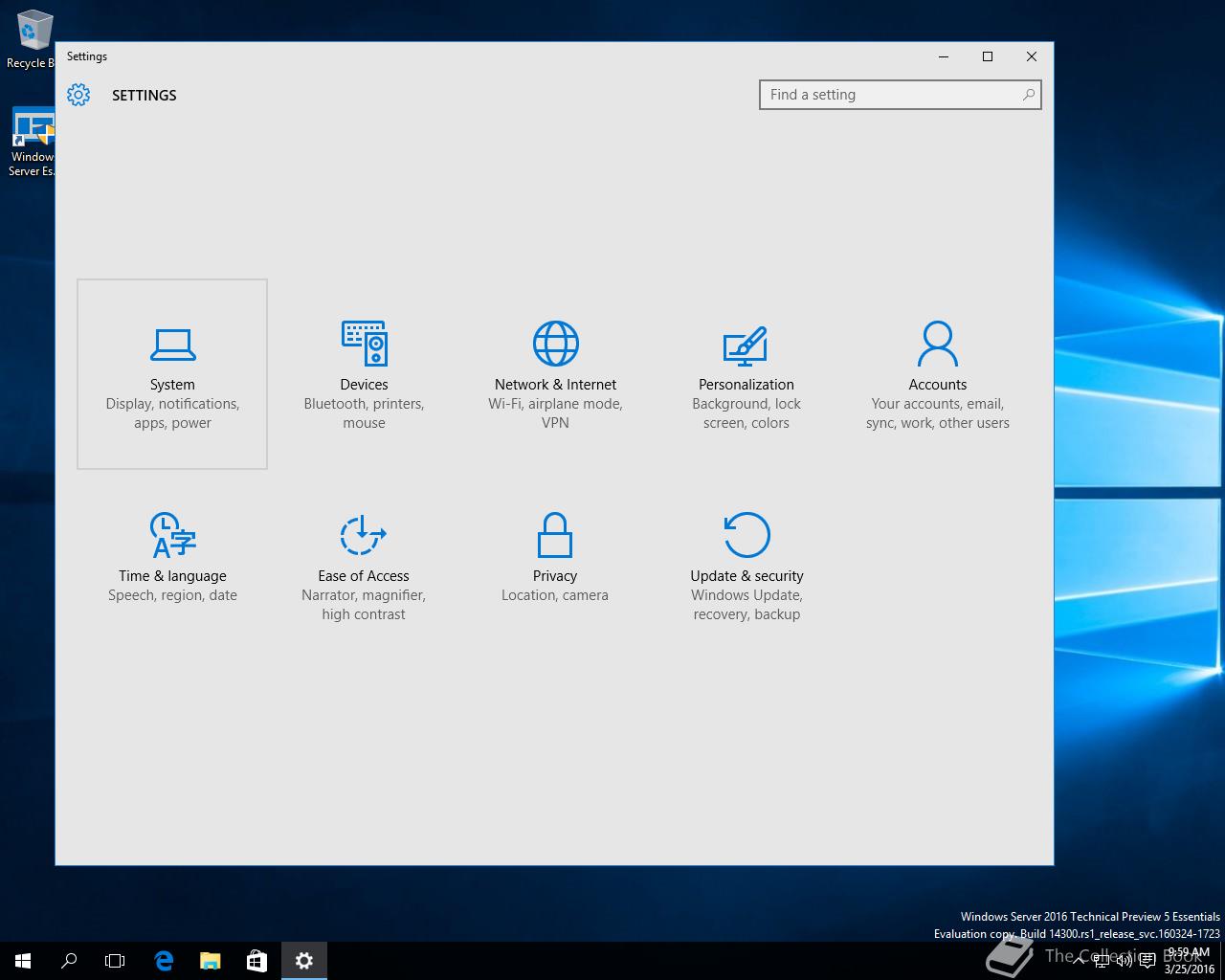The height and width of the screenshot is (980, 1225).
Task: Open Devices settings keyboard-speaker icon
Action: tap(365, 344)
